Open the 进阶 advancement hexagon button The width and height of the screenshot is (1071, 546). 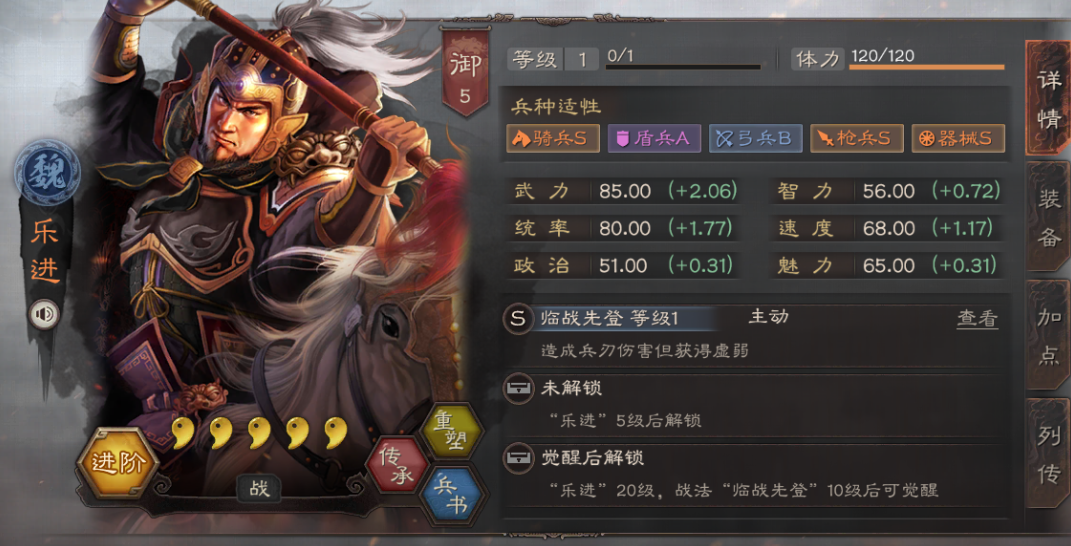118,464
